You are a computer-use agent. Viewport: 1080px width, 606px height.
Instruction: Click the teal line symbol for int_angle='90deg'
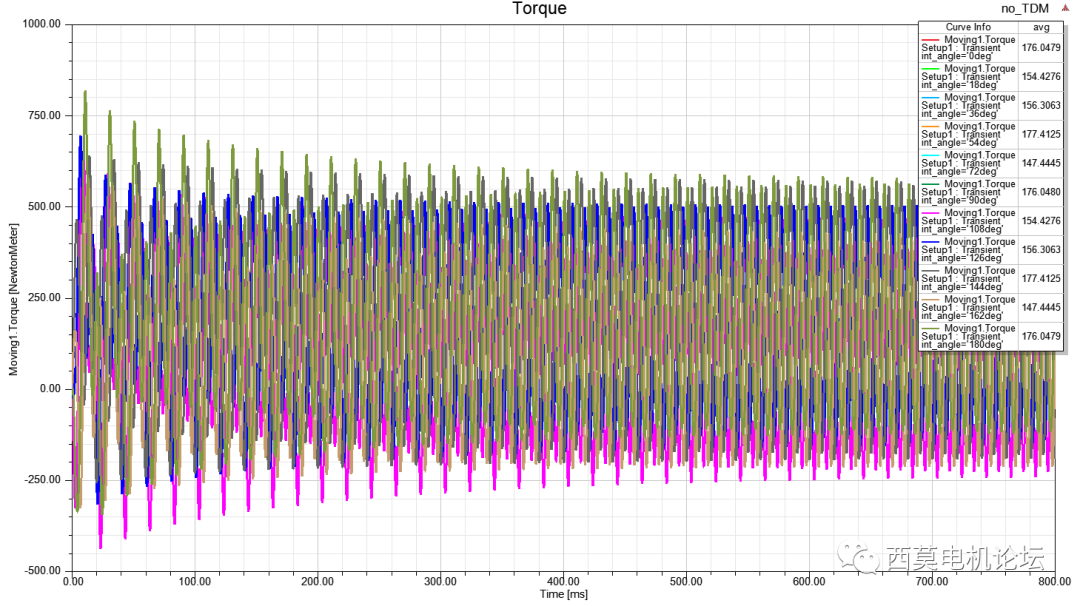[930, 185]
